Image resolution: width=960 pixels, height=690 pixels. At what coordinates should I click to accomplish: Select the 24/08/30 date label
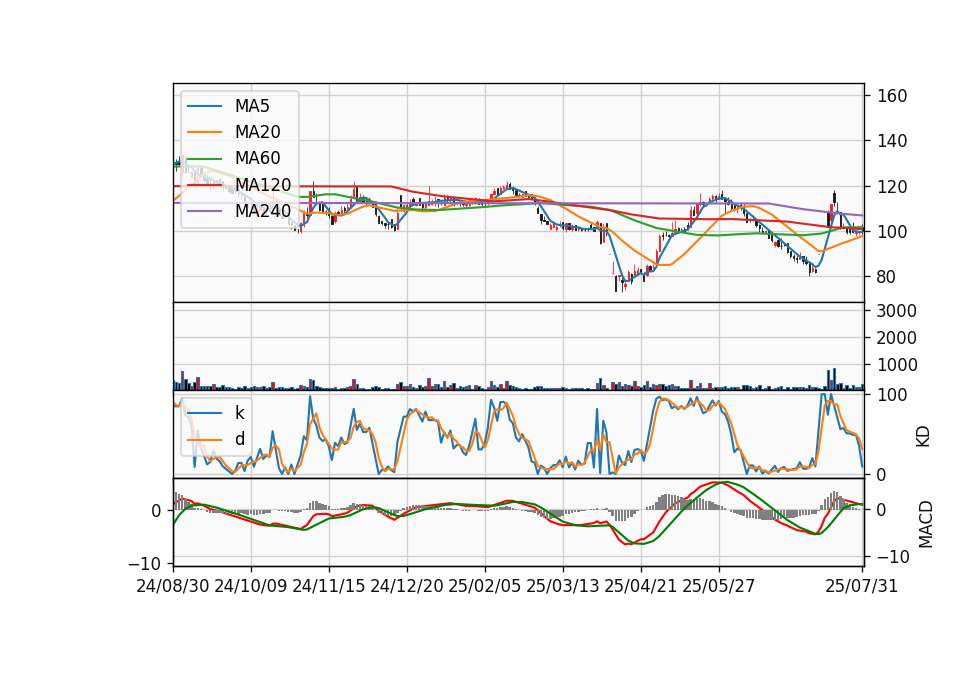point(173,586)
